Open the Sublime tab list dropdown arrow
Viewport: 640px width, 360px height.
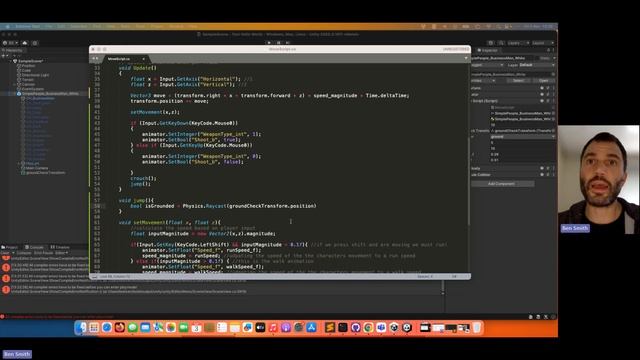466,58
